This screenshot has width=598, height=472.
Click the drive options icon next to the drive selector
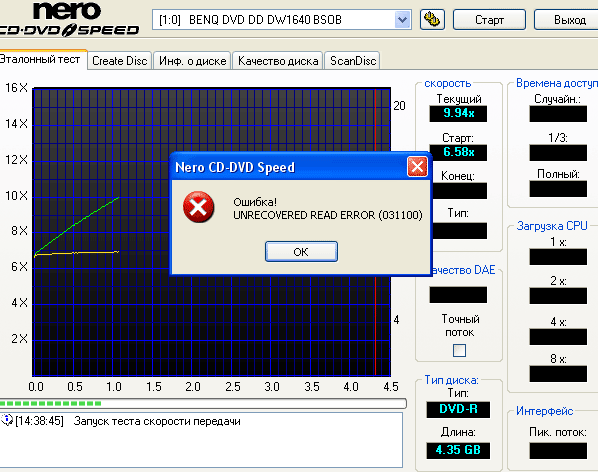click(x=432, y=19)
